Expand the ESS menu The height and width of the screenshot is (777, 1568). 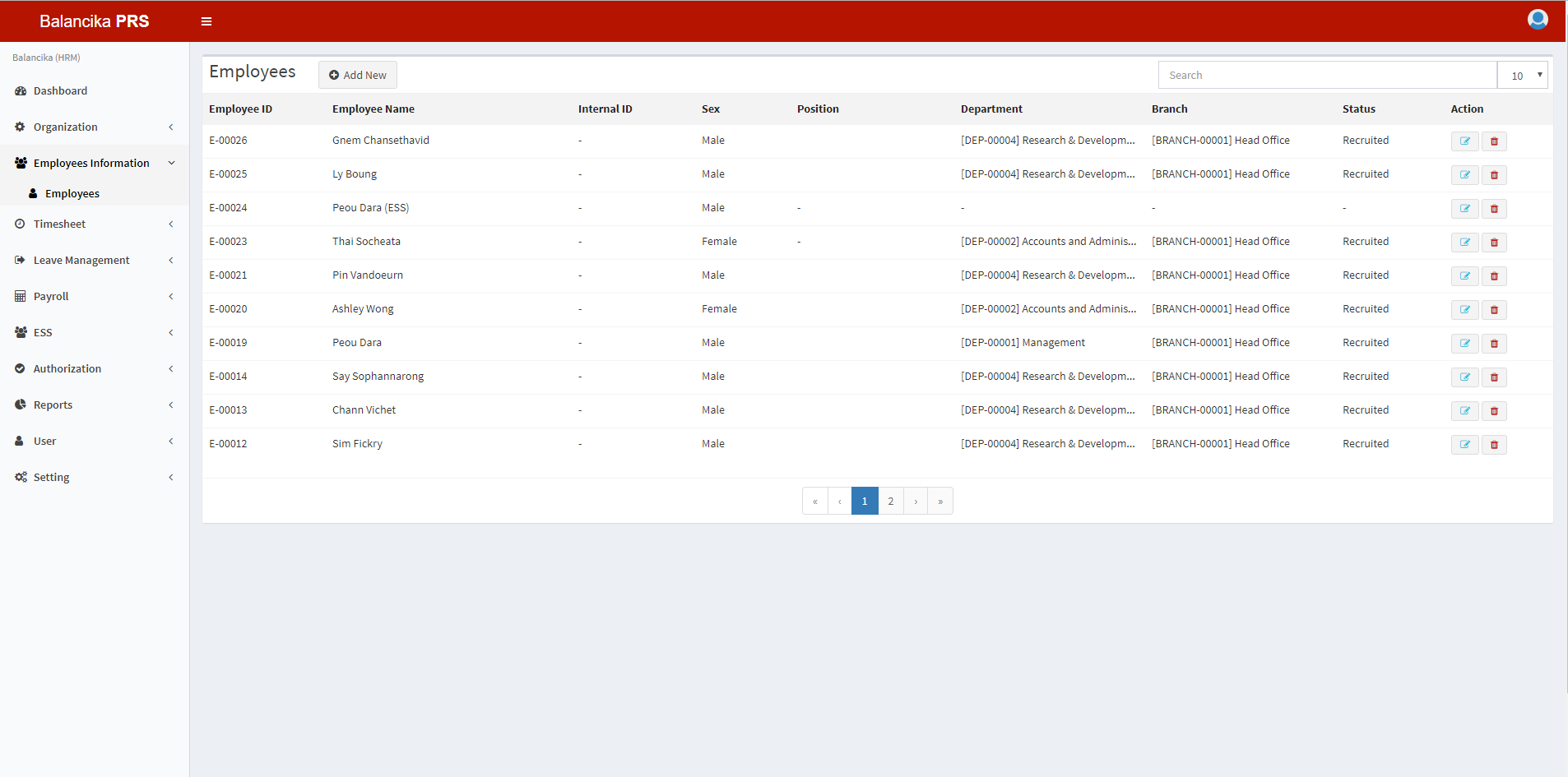(x=95, y=332)
